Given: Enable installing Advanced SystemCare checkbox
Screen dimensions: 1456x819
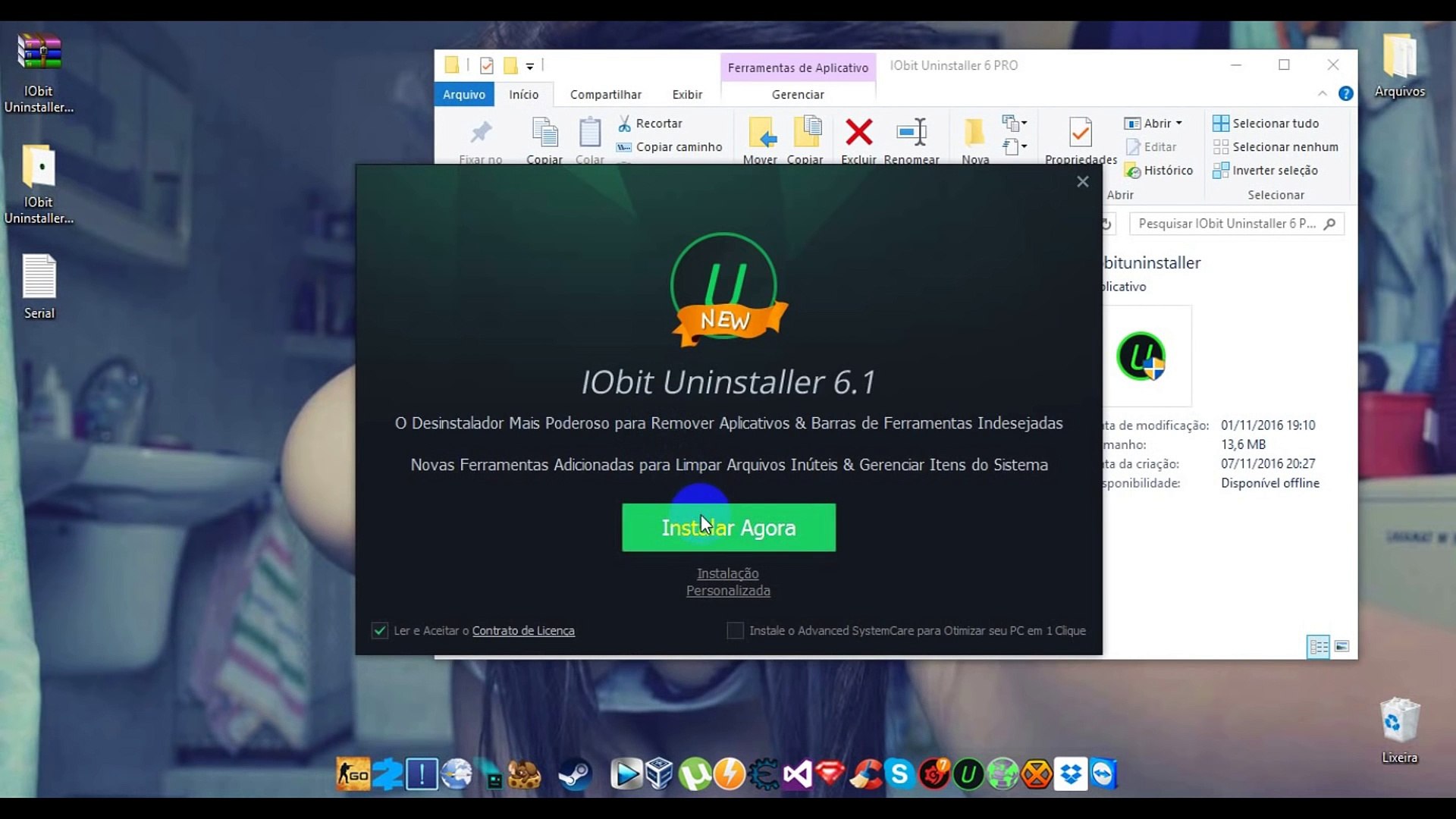Looking at the screenshot, I should point(735,630).
